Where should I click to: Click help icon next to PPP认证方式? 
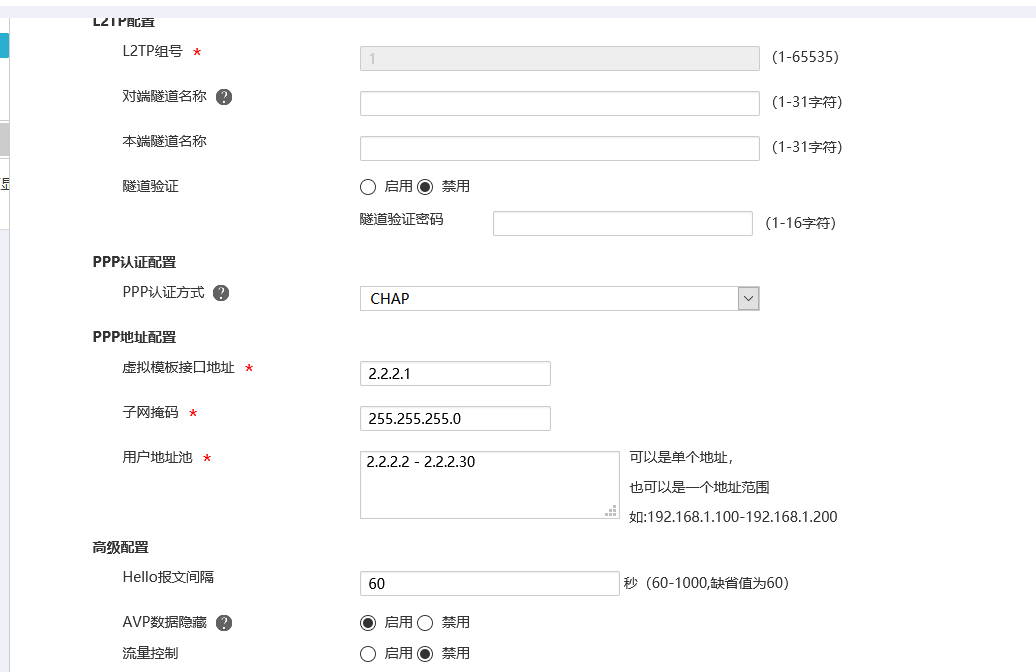click(x=221, y=293)
